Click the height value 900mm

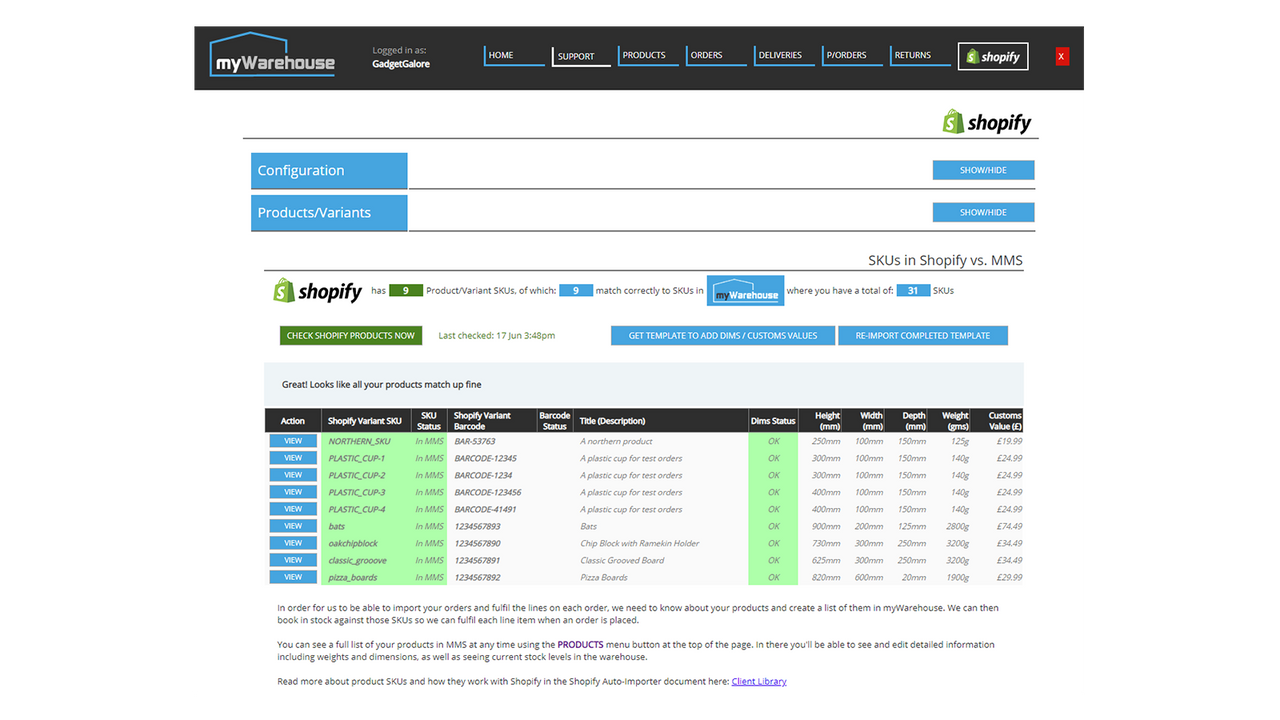click(x=826, y=526)
